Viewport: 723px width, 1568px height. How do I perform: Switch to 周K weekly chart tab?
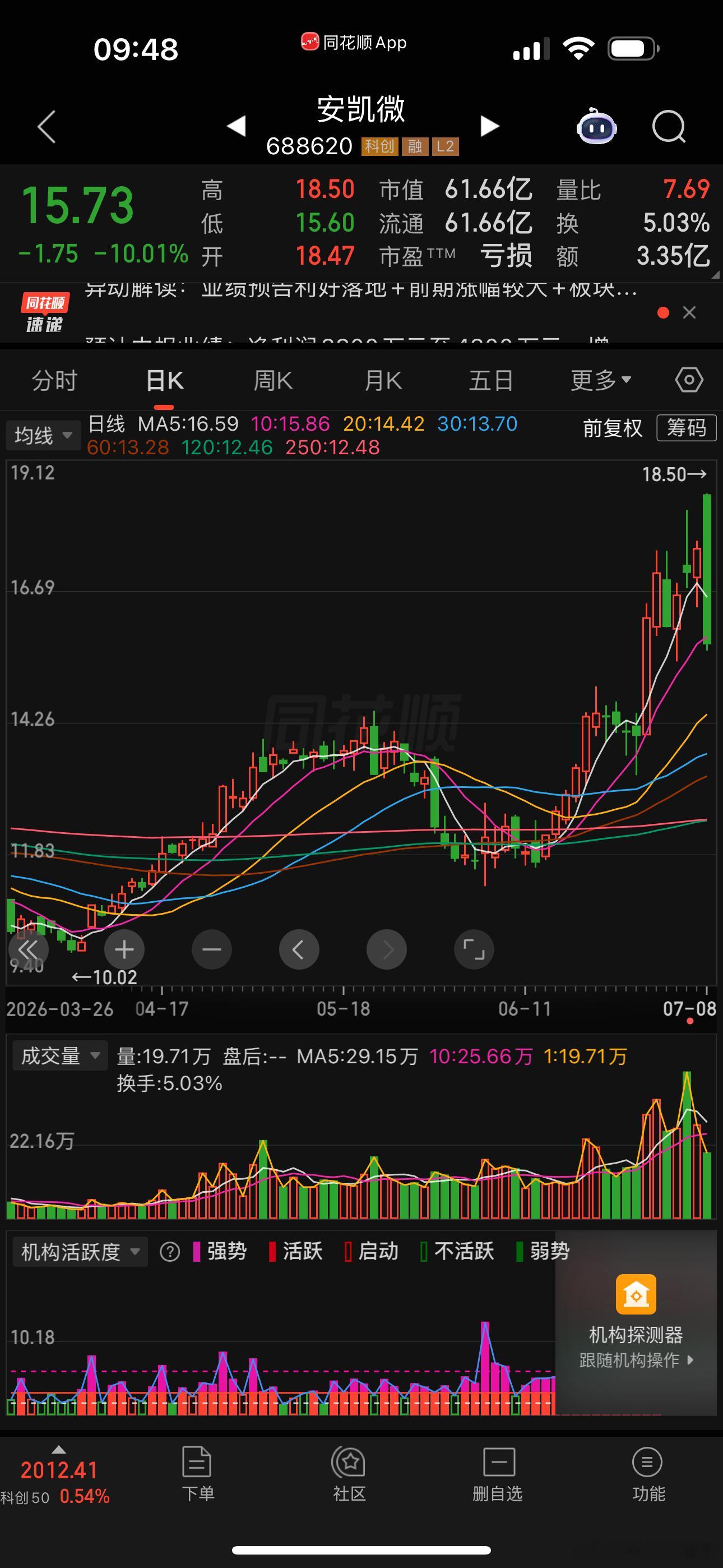pyautogui.click(x=274, y=380)
